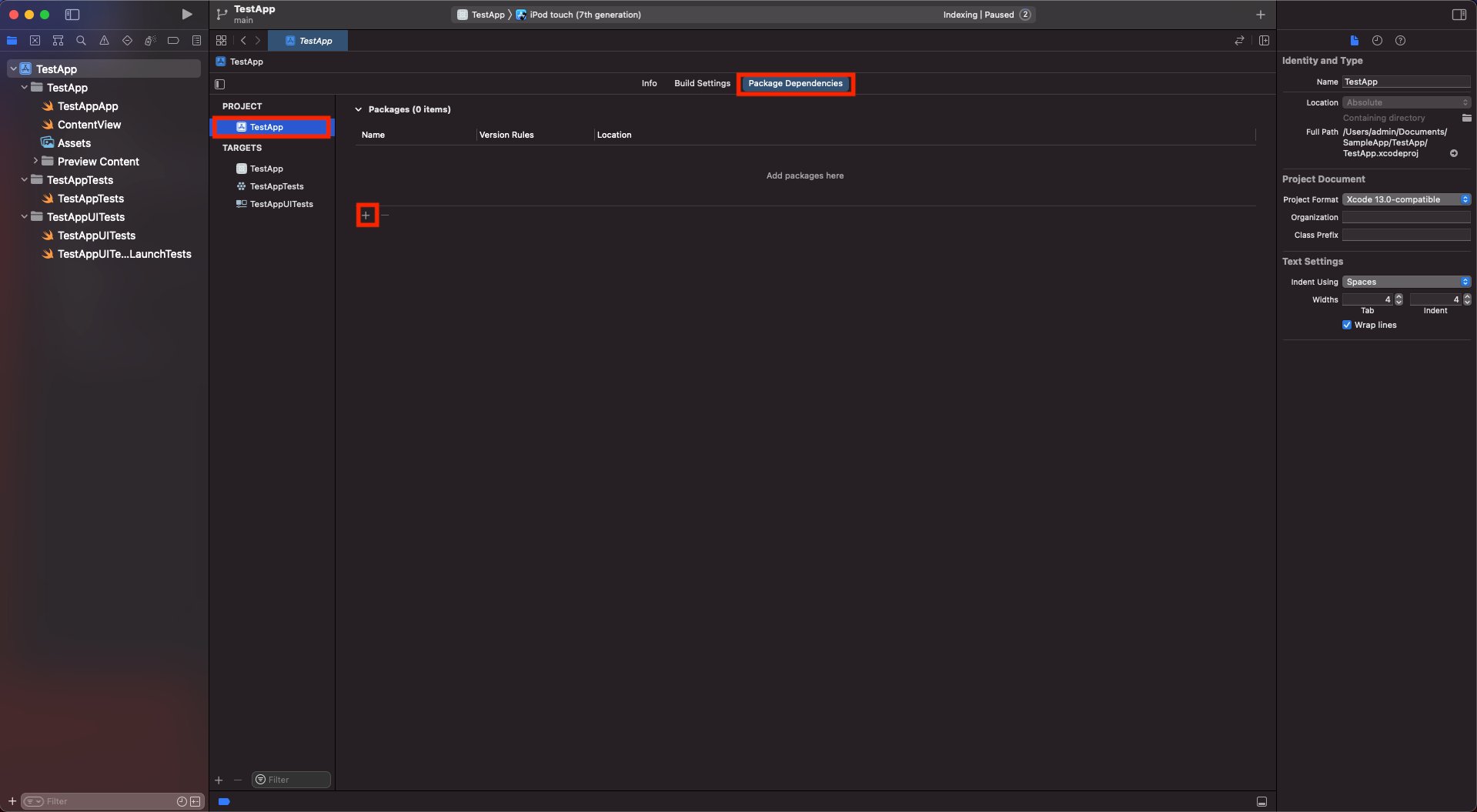Hide the project and targets list
1477x812 pixels.
(220, 84)
